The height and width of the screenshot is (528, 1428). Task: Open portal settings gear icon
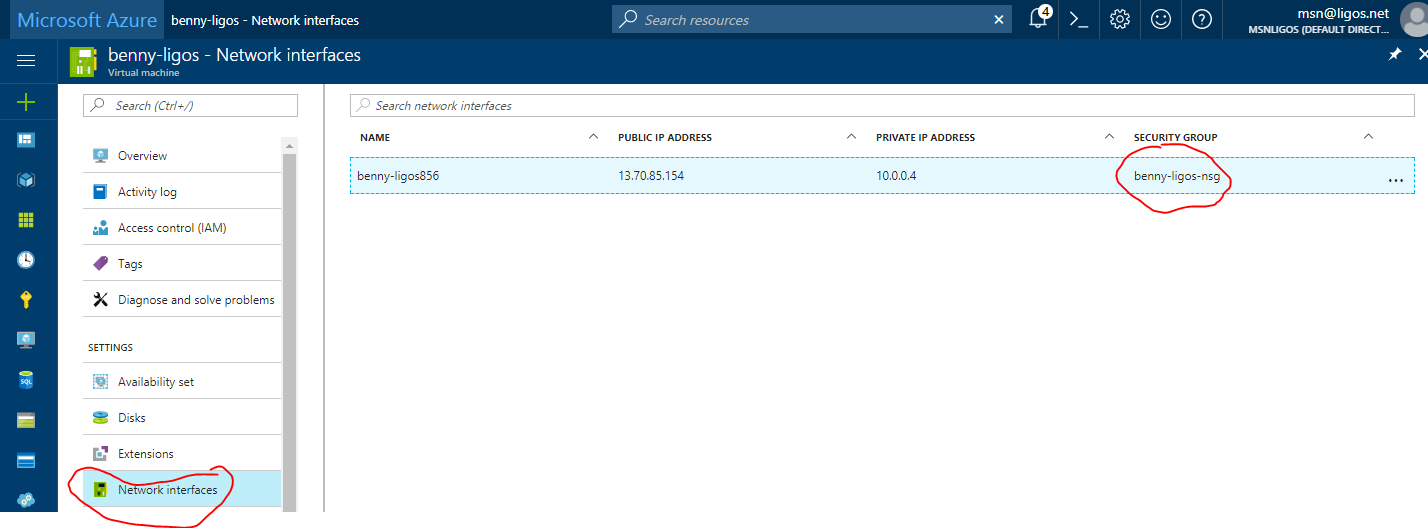(1120, 19)
